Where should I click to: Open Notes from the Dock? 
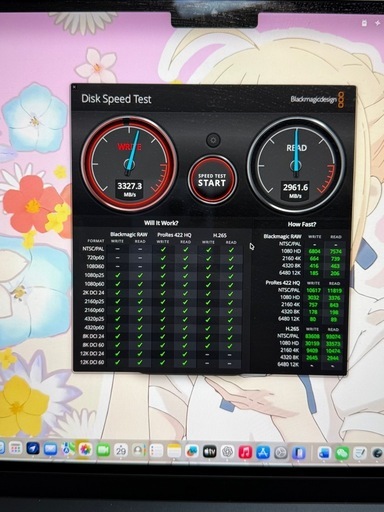174,452
